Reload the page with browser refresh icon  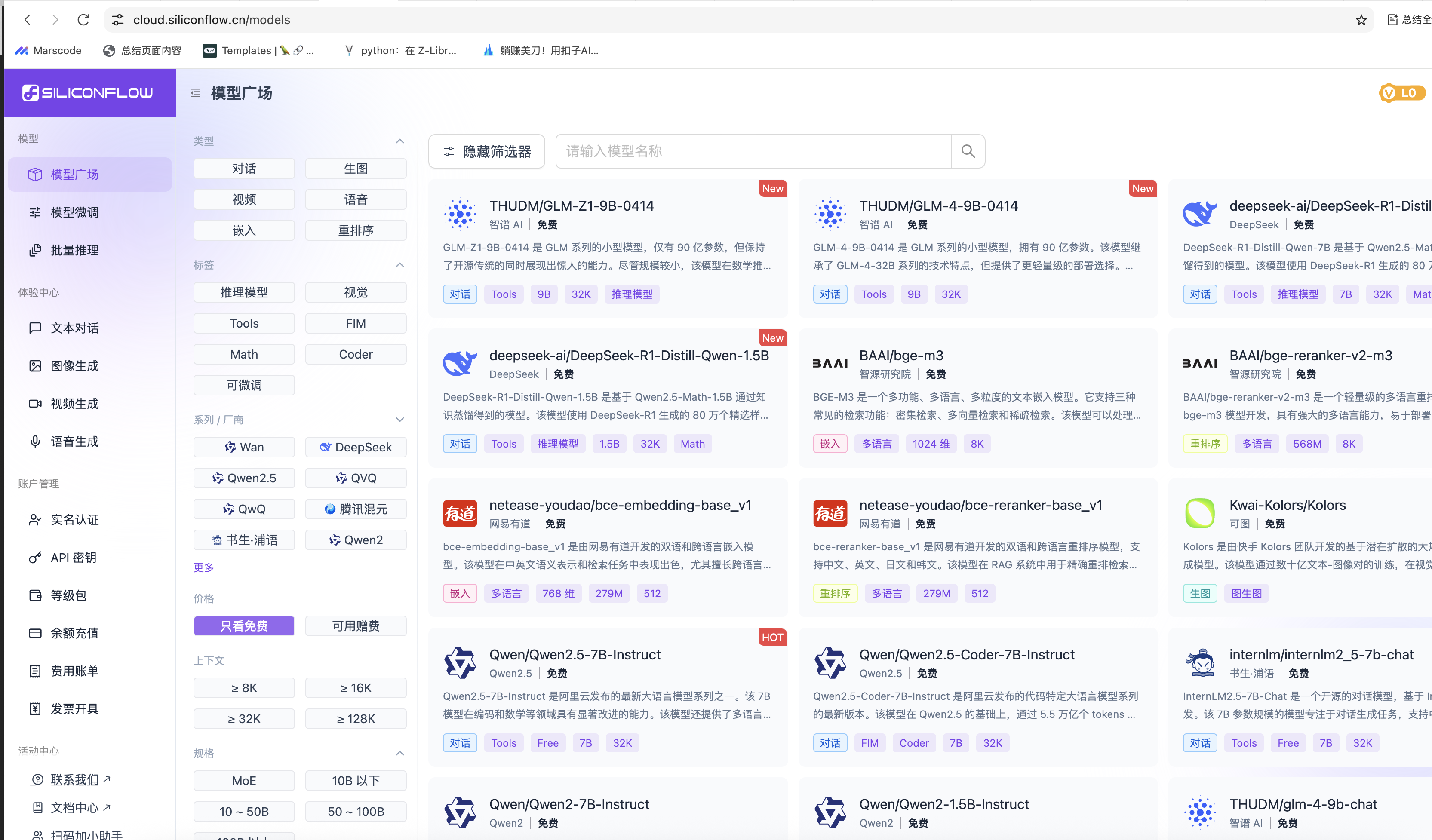pyautogui.click(x=83, y=20)
